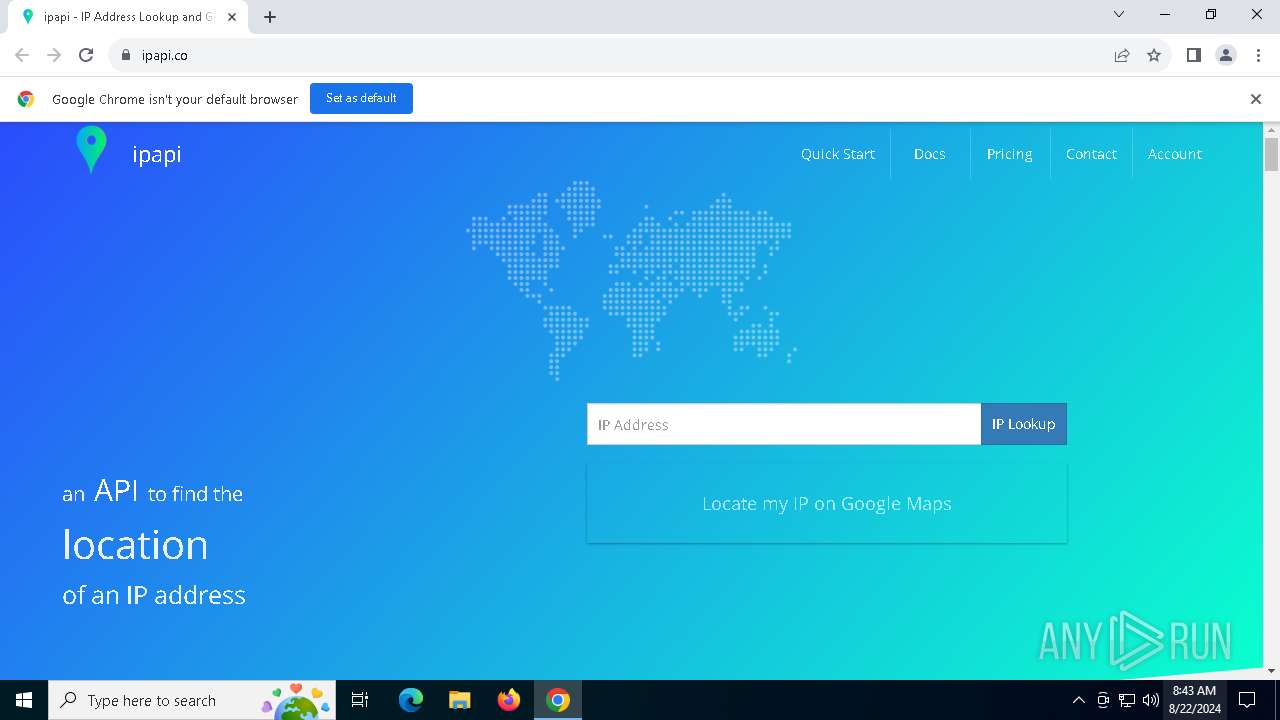Screen dimensions: 1280x720
Task: Open the Account menu item
Action: tap(1175, 154)
